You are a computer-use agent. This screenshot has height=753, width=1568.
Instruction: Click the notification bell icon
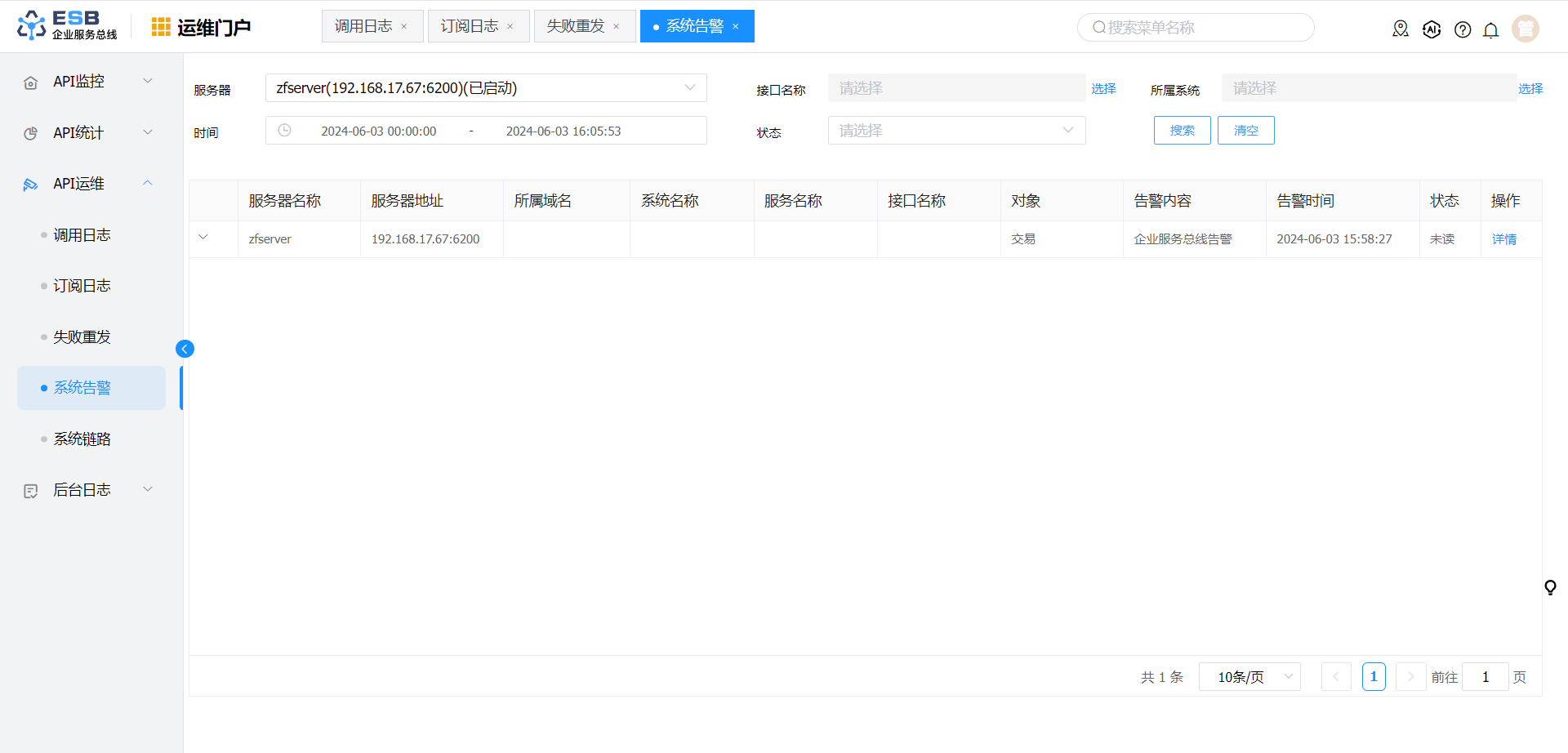point(1490,29)
